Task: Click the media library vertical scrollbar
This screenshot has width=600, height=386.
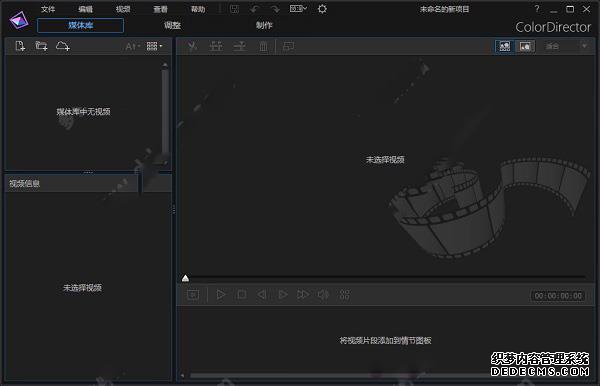Action: (x=165, y=111)
